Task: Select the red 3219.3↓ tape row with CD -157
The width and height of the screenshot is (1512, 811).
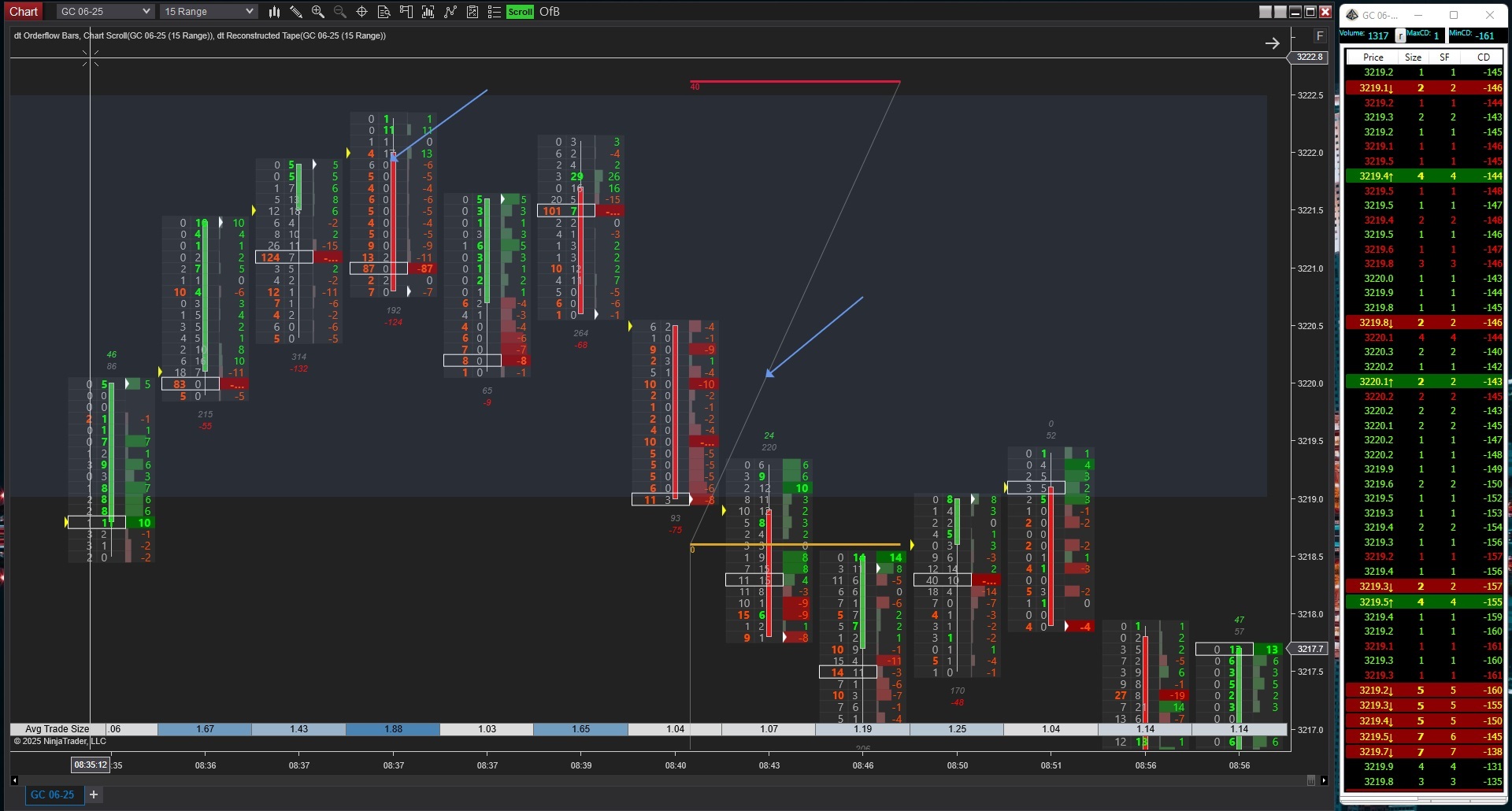Action: click(1425, 586)
